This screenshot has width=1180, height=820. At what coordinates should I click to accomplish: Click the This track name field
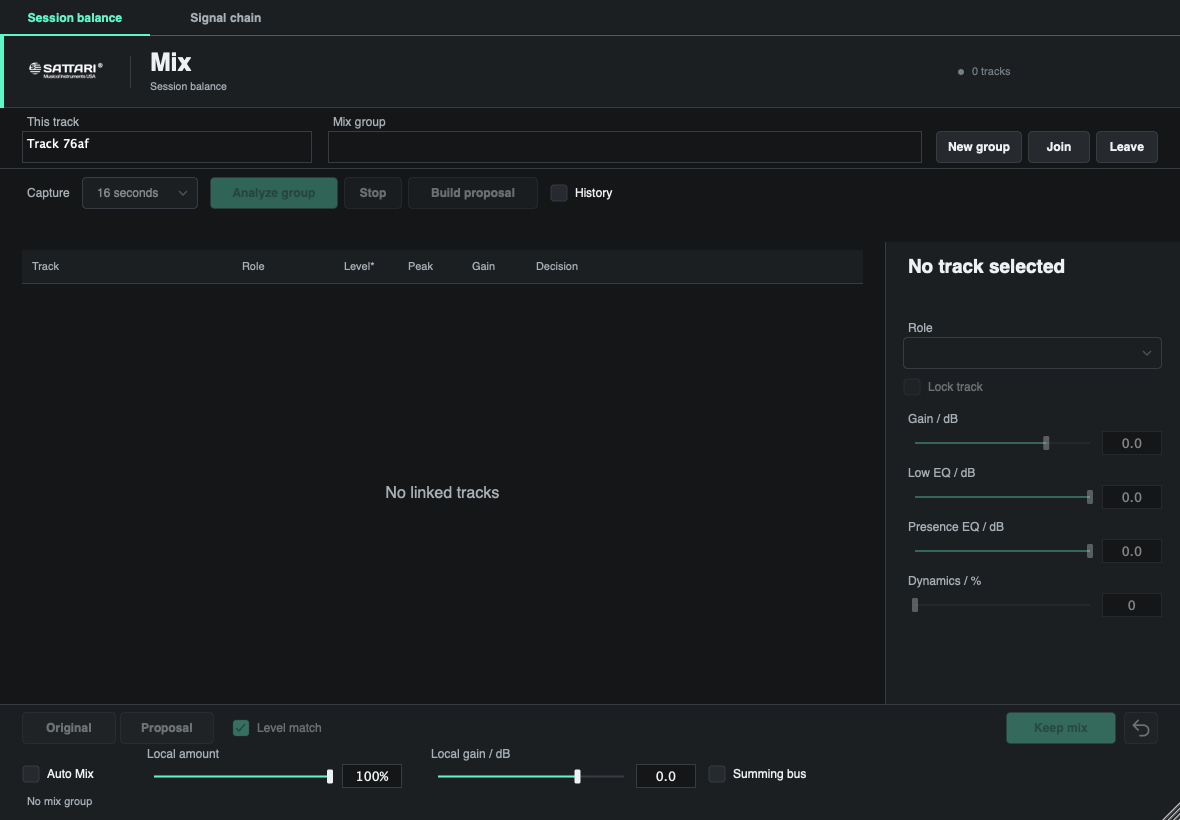[x=166, y=147]
